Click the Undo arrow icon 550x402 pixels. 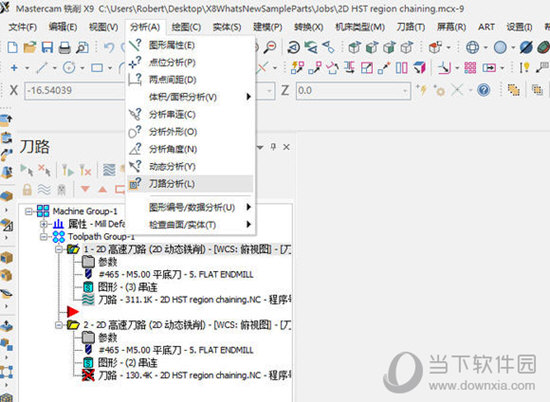click(x=109, y=47)
